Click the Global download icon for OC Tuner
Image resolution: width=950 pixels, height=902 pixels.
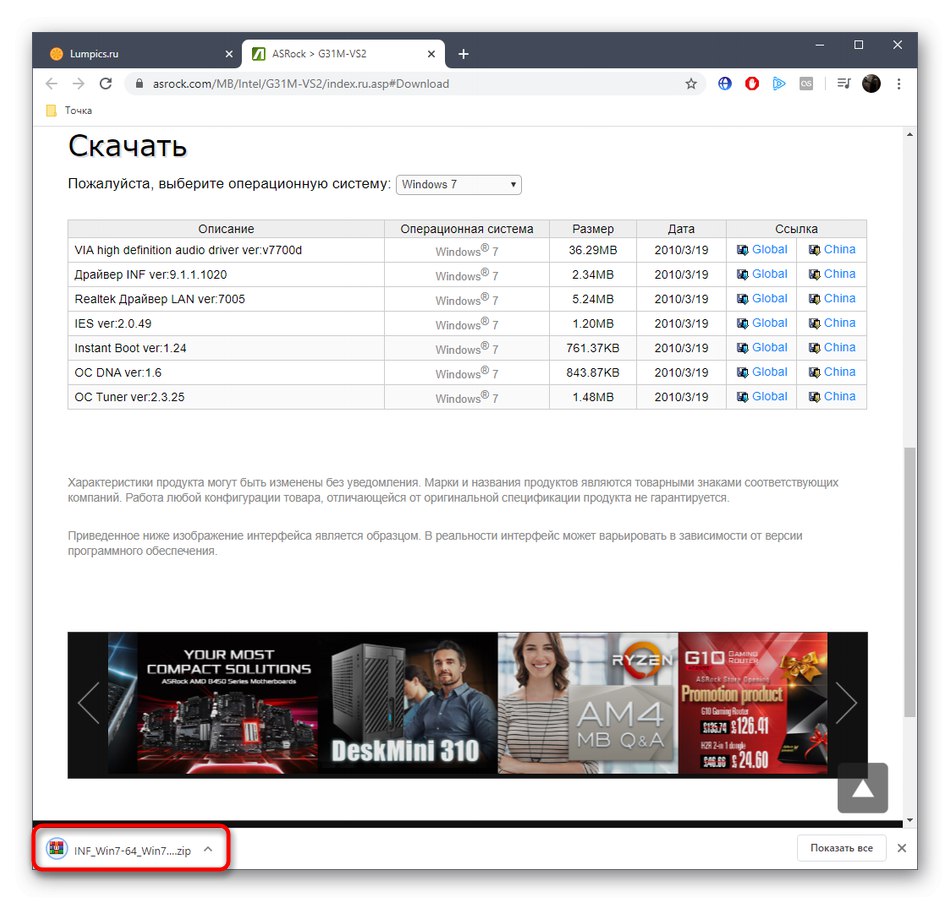742,397
